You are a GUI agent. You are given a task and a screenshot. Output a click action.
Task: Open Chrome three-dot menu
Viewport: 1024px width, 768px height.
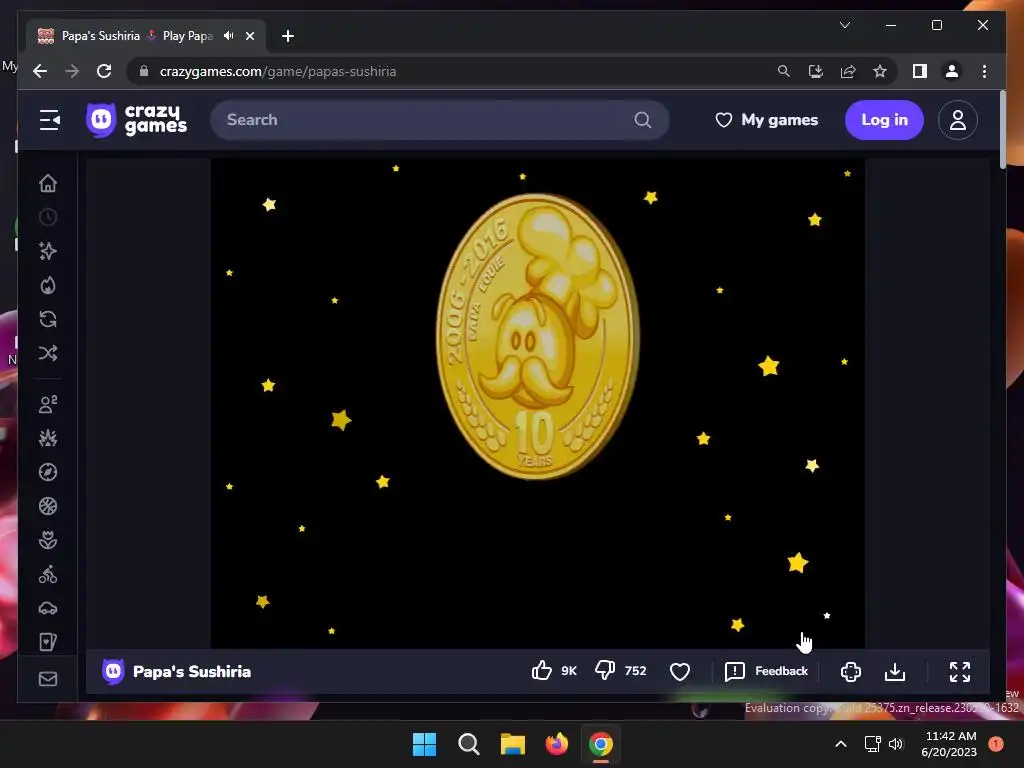984,71
